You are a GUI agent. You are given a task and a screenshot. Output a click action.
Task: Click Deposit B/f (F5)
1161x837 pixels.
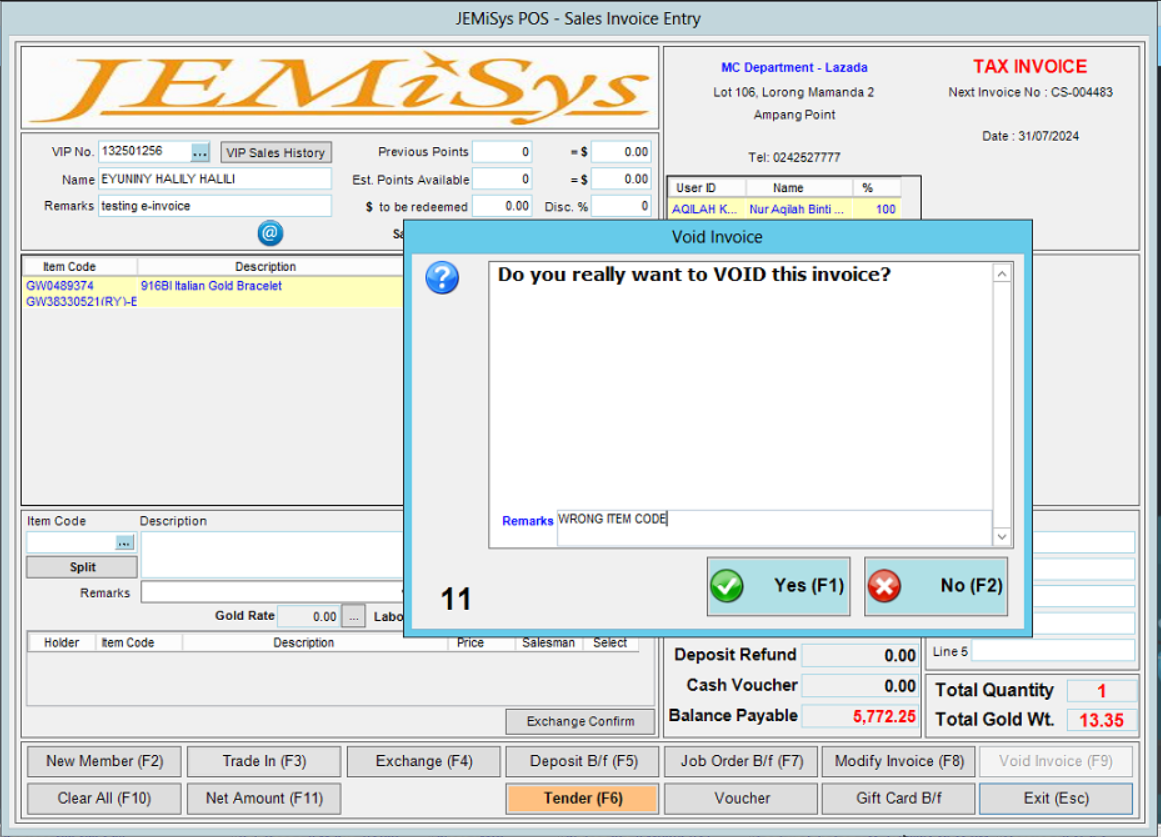point(581,761)
